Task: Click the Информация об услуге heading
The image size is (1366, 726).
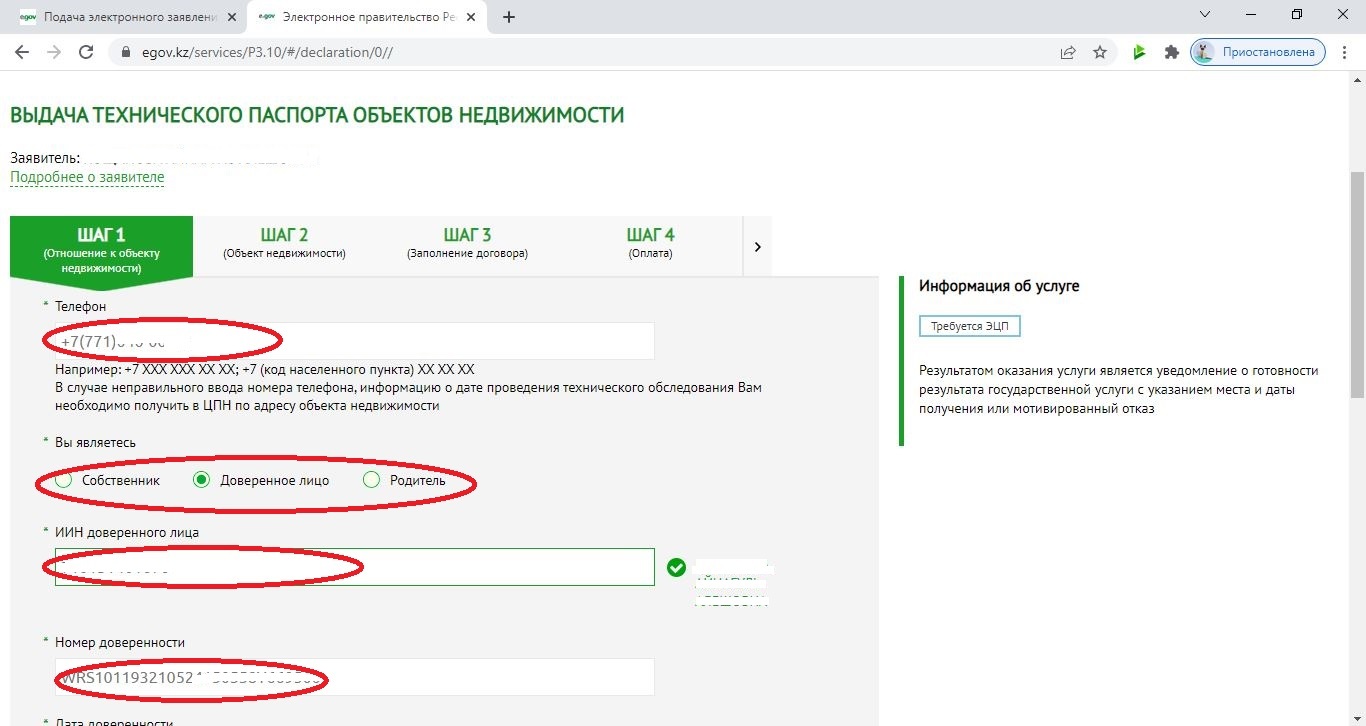Action: point(999,286)
